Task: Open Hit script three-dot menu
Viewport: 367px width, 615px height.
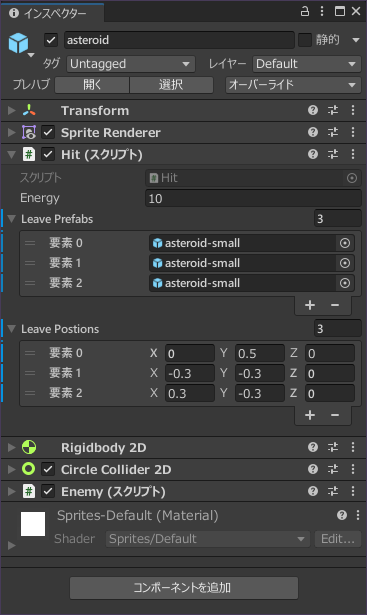Action: pyautogui.click(x=353, y=154)
